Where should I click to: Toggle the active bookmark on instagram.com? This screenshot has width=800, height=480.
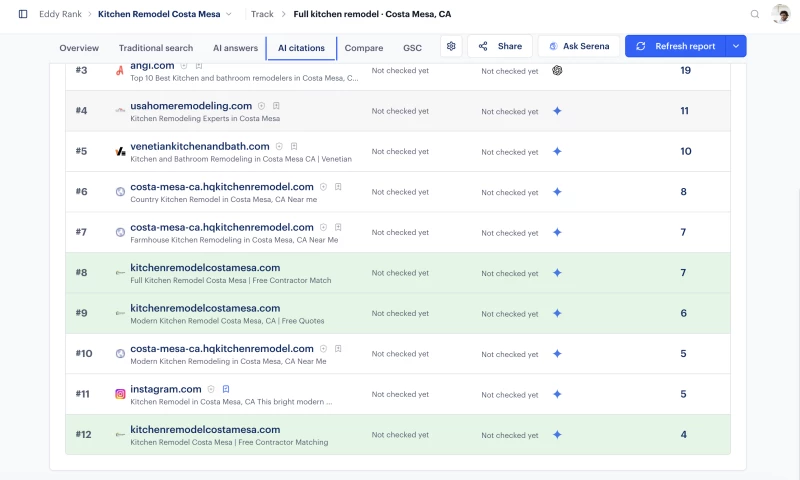point(226,389)
